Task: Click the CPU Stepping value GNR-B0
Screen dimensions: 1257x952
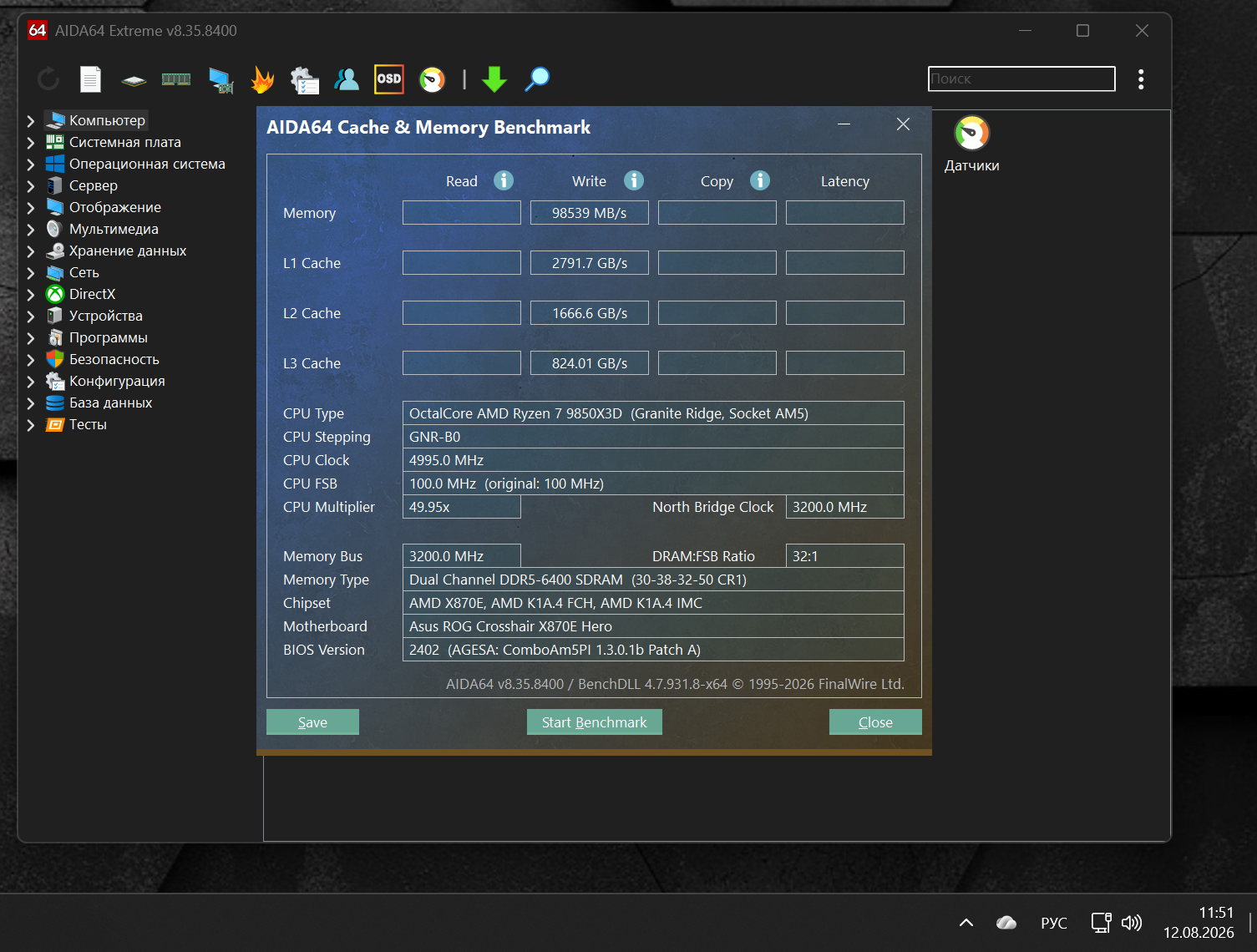Action: click(653, 437)
